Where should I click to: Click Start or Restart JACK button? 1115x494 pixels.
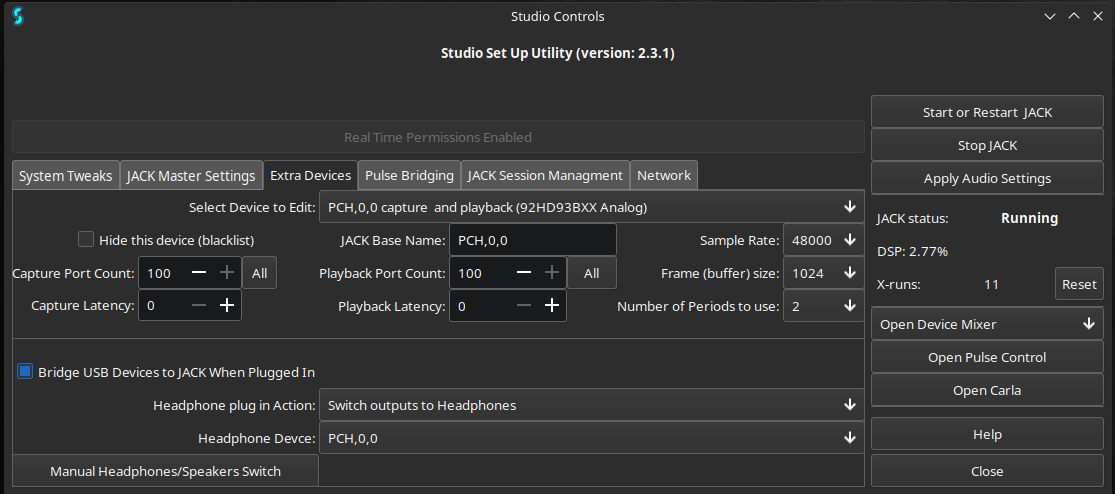click(986, 112)
